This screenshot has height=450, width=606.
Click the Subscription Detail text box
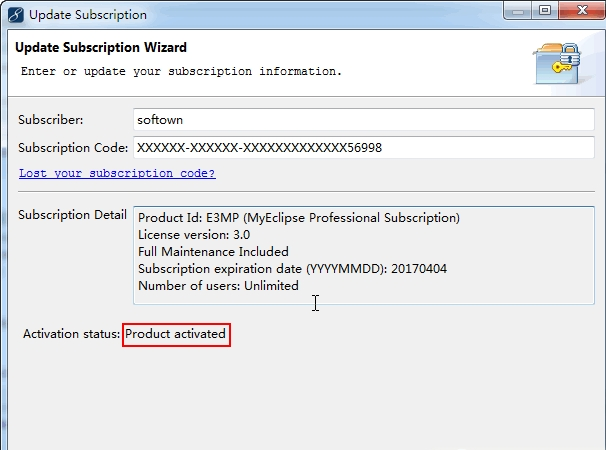pos(364,256)
